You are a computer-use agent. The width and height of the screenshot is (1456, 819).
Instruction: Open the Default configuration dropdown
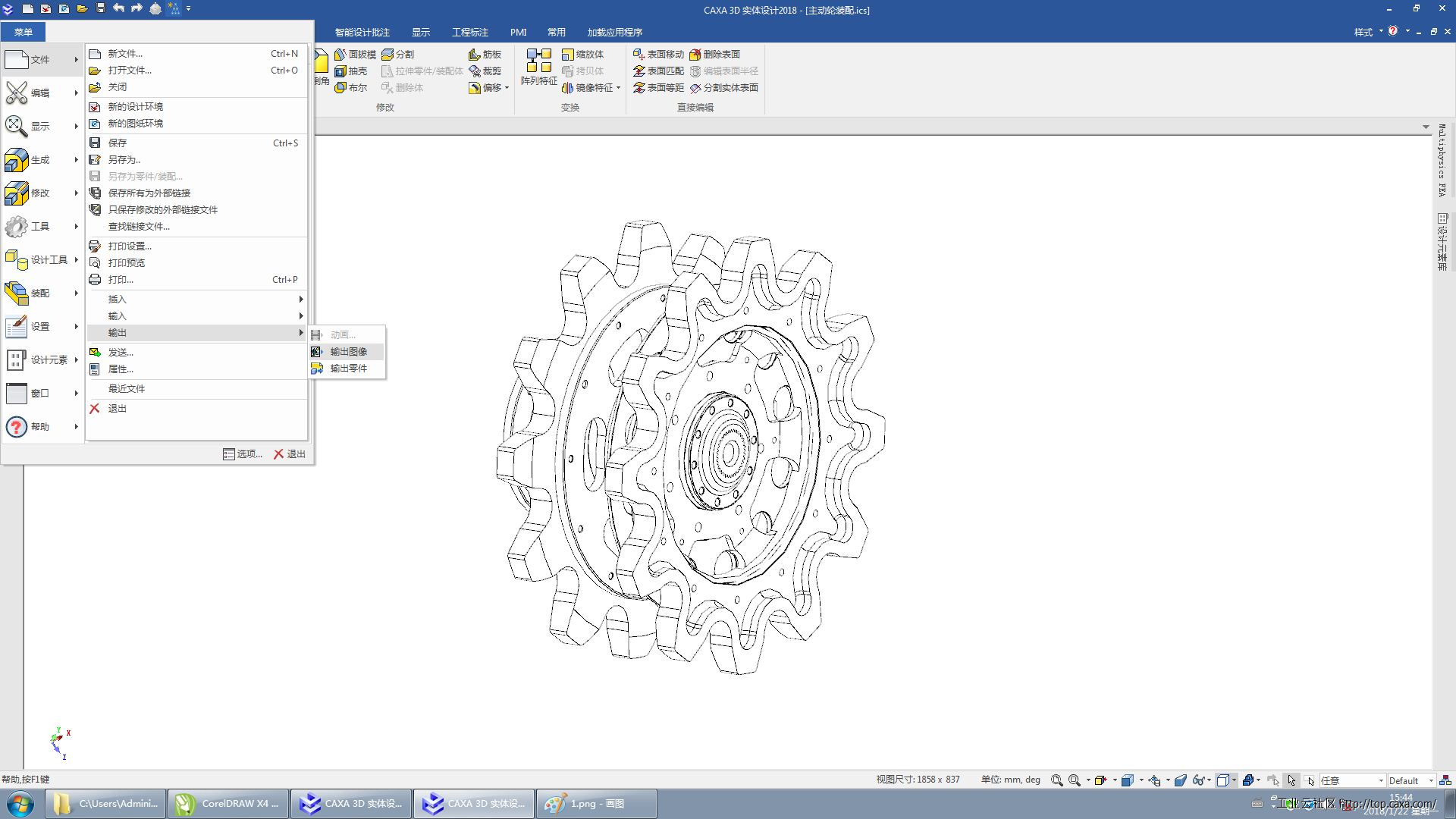pyautogui.click(x=1431, y=780)
